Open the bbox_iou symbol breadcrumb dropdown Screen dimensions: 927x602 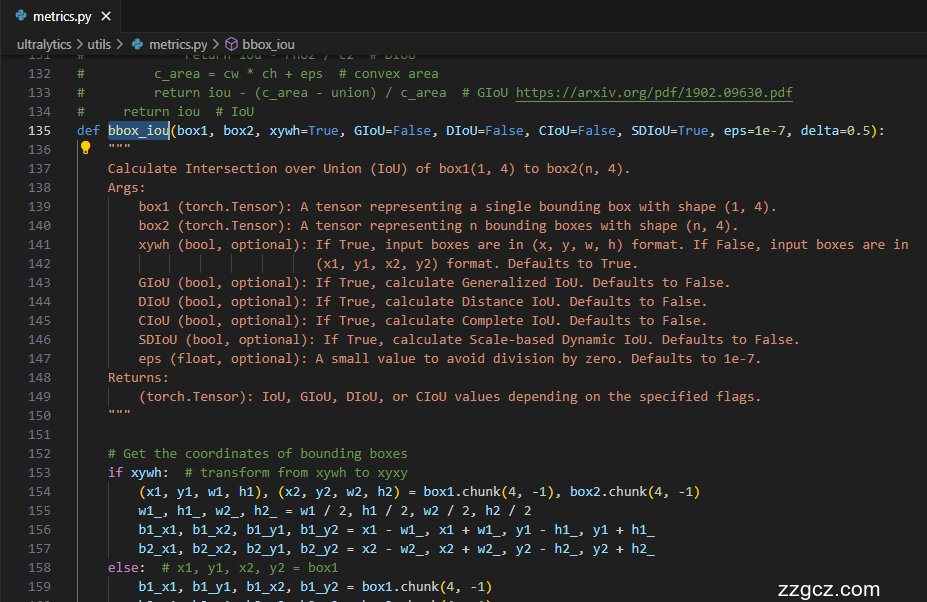268,45
